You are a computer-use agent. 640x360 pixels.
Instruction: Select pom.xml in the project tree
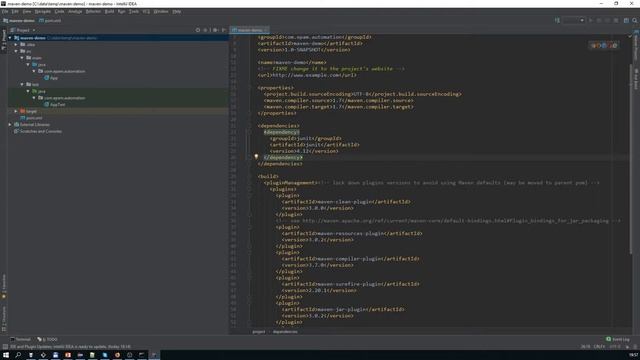[x=31, y=118]
